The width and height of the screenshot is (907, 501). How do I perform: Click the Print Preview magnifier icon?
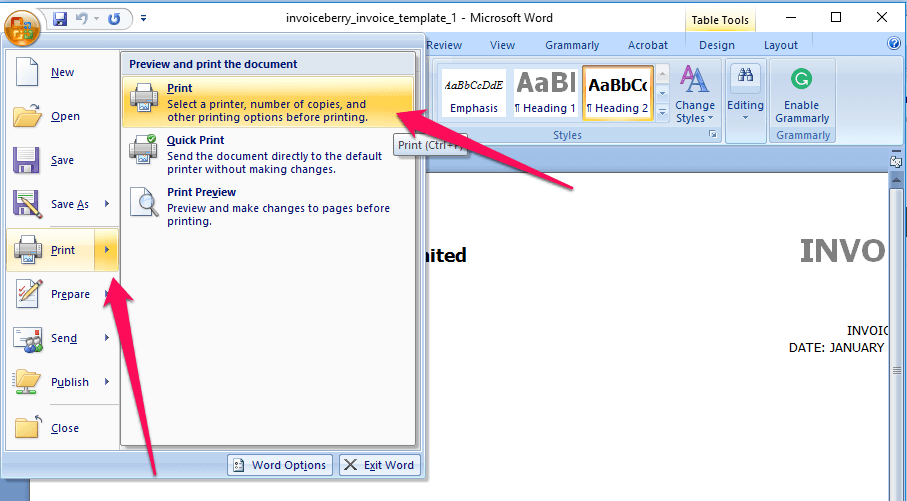coord(143,201)
